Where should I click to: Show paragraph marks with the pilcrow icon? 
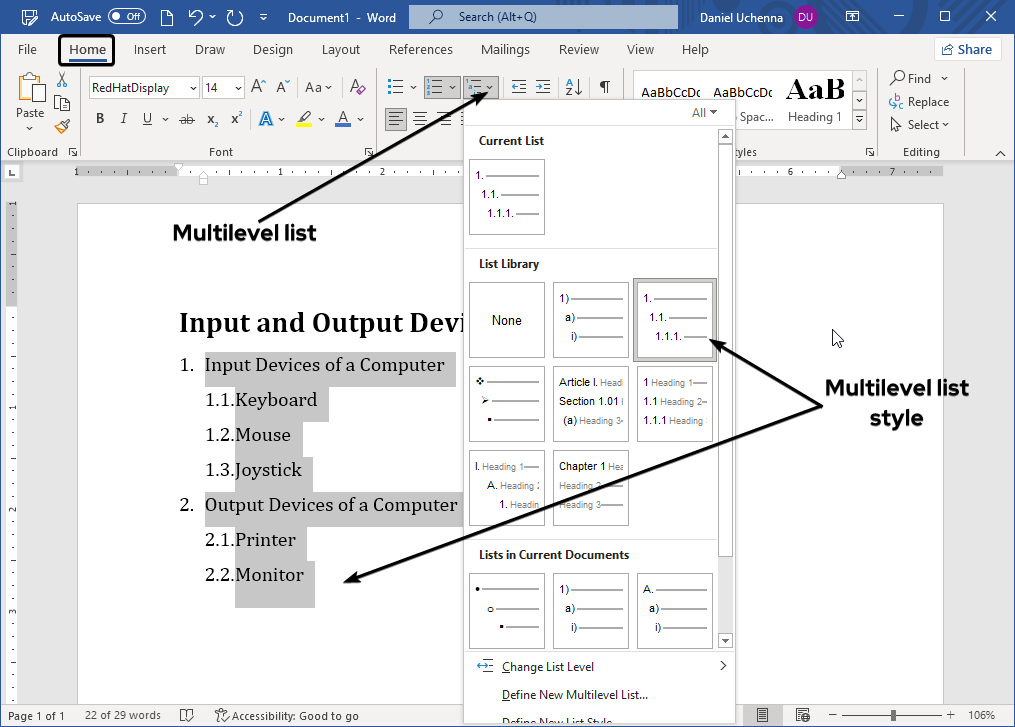[x=604, y=87]
